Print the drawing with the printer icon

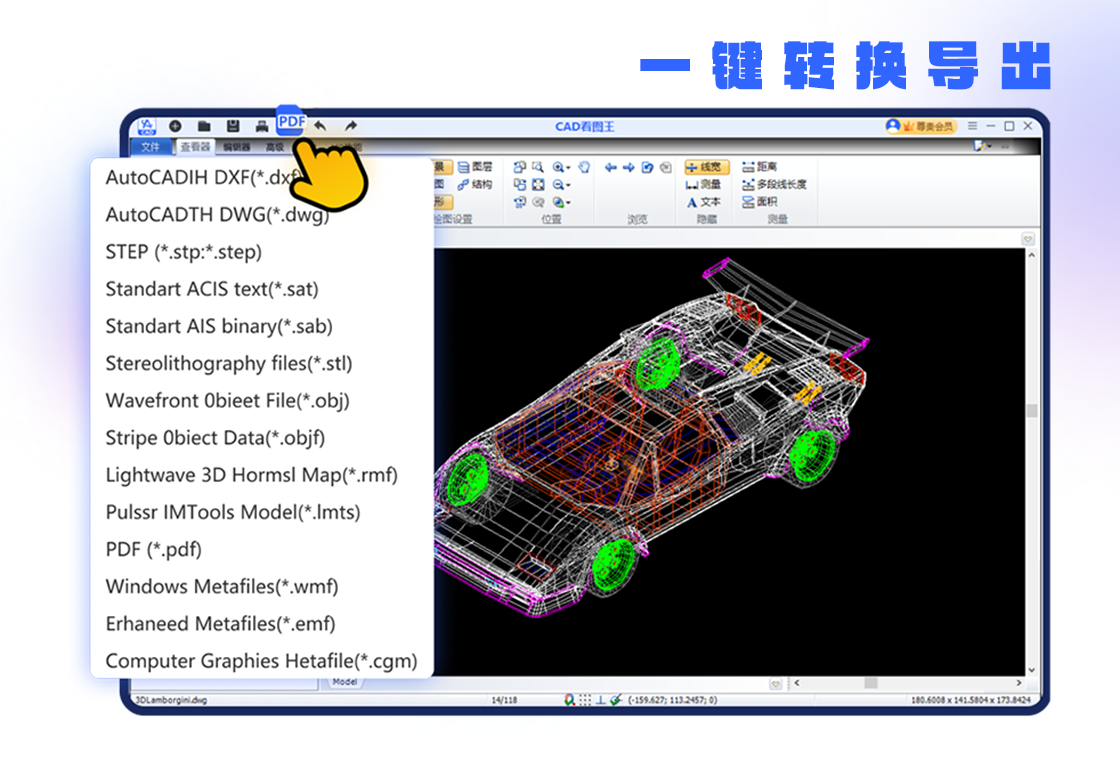tap(261, 126)
